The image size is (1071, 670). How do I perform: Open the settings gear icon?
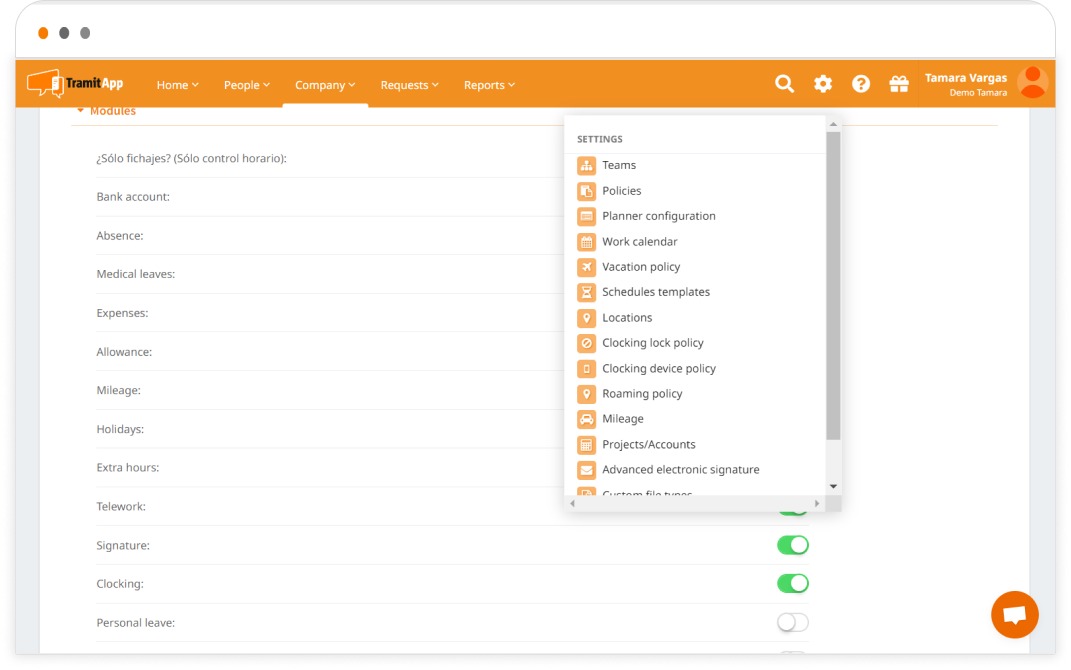pos(822,84)
